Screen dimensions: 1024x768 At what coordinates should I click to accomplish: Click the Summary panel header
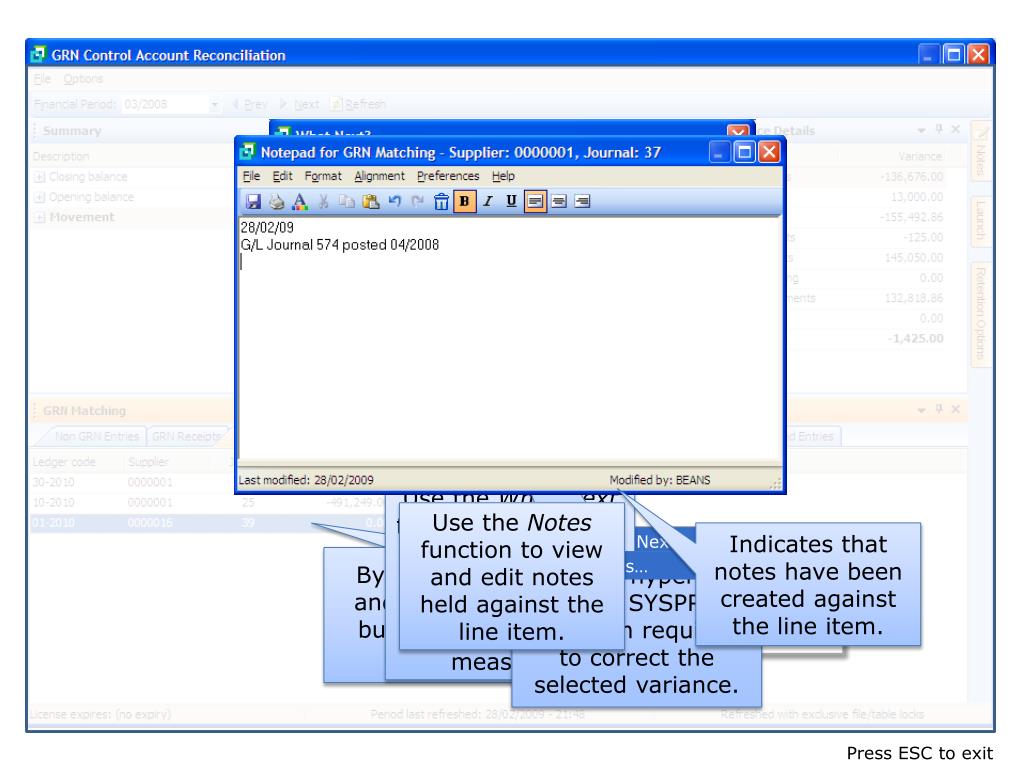click(x=72, y=131)
